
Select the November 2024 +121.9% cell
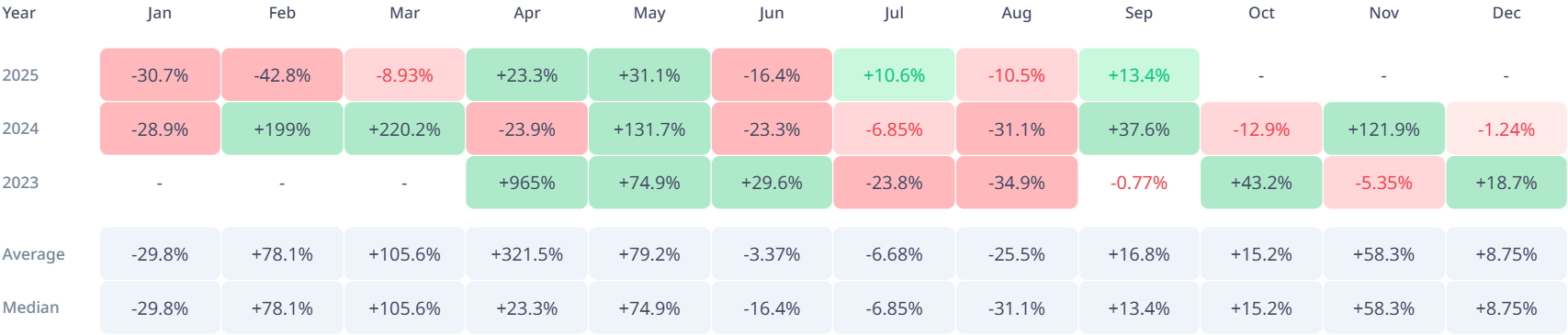coord(1384,129)
